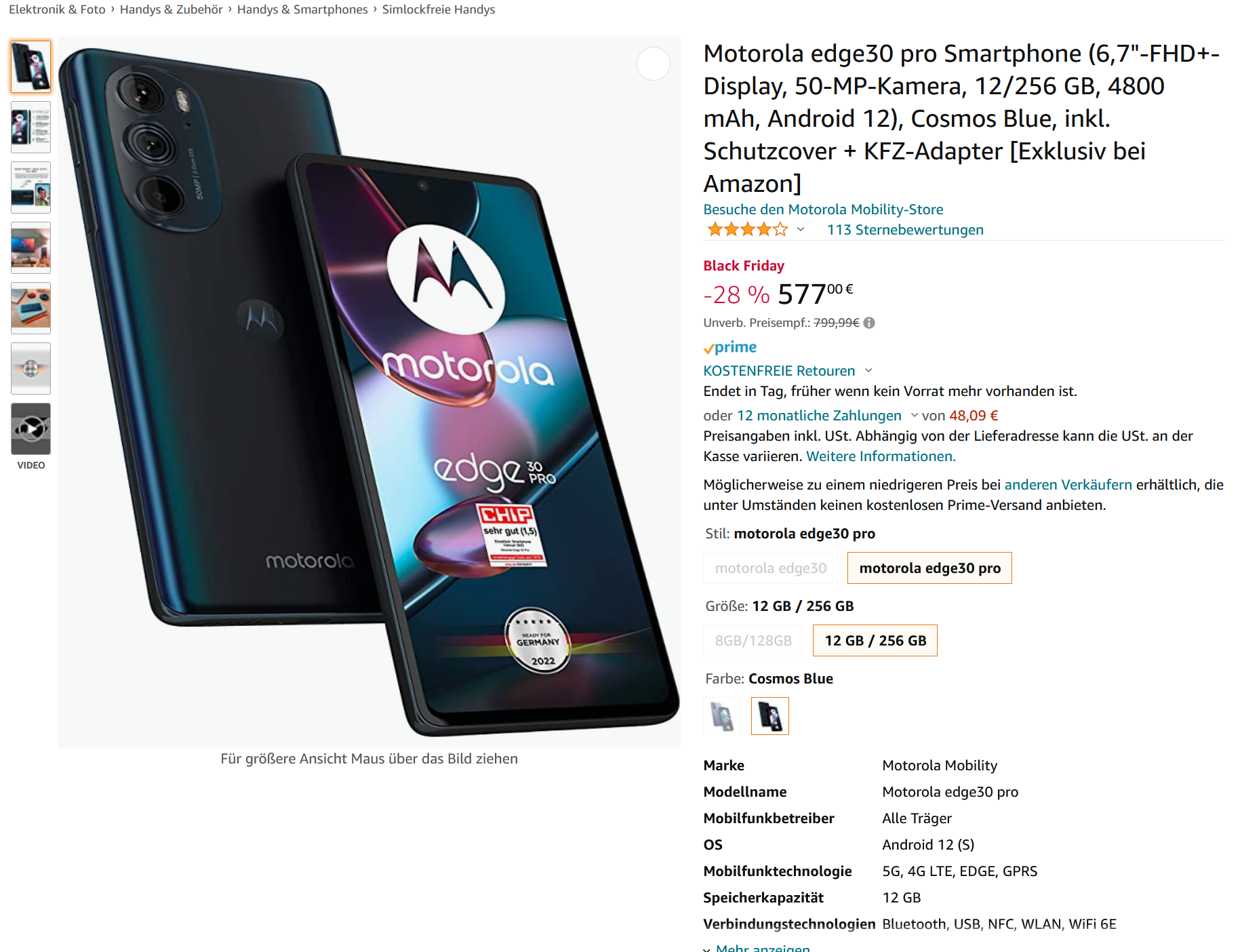The image size is (1242, 952).
Task: Open the anderen Verkäufern link
Action: pyautogui.click(x=1068, y=485)
